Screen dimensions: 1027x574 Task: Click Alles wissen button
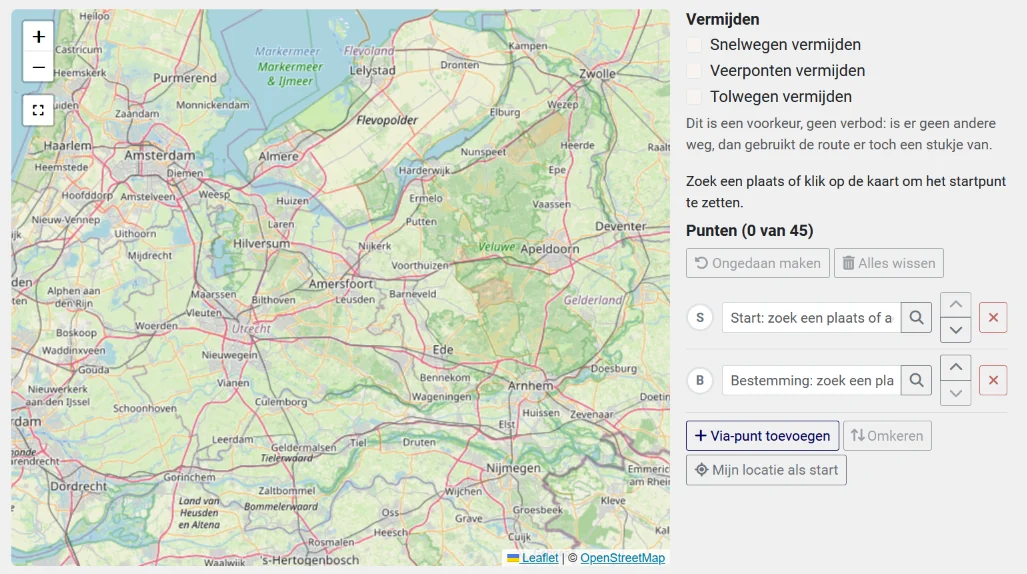click(x=889, y=263)
